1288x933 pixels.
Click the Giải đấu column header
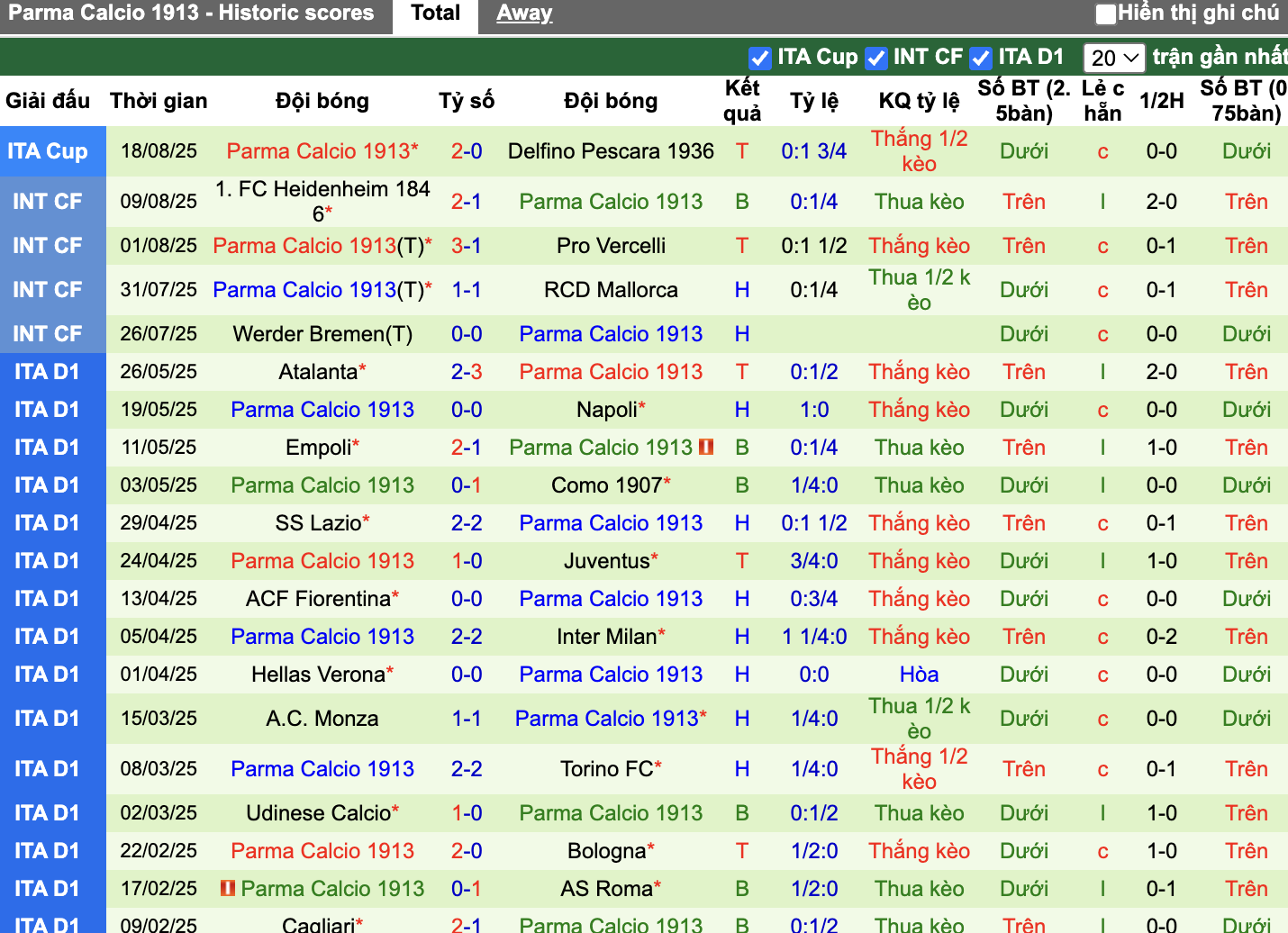coord(48,101)
